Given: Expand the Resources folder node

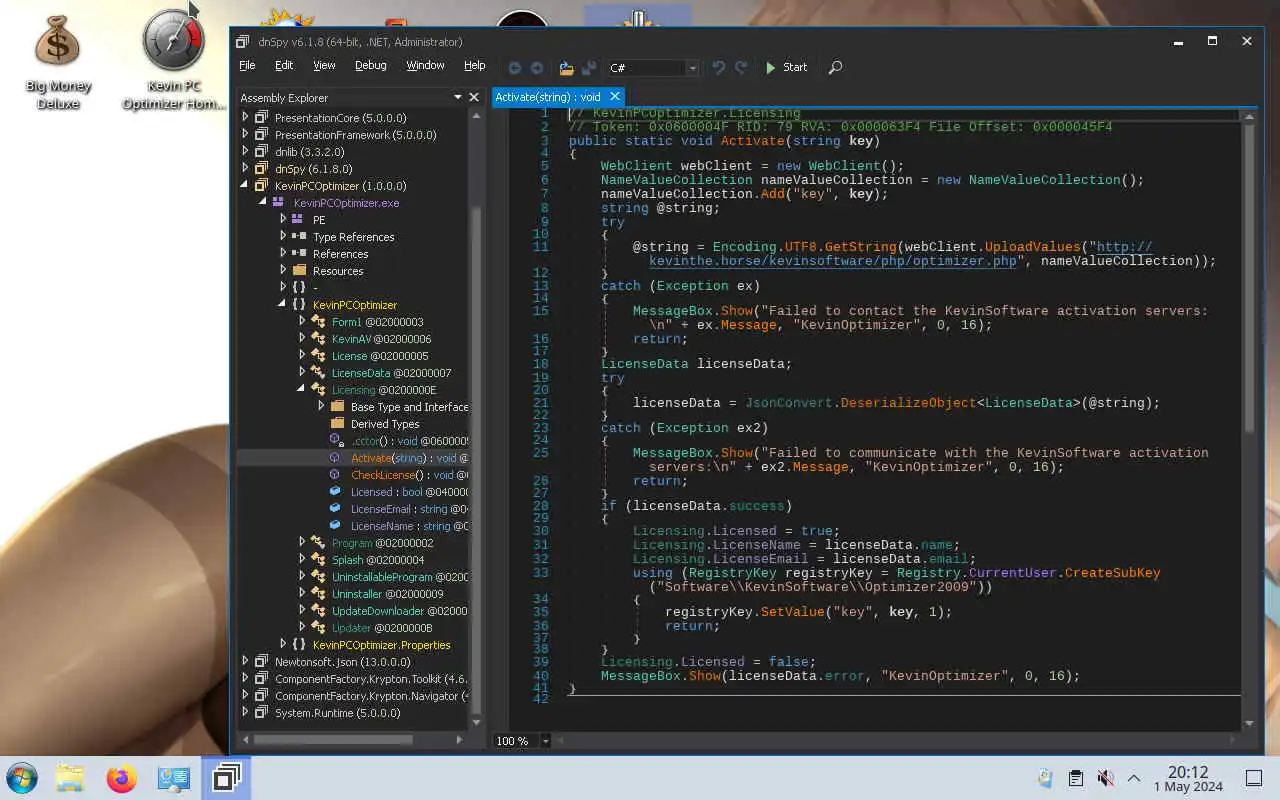Looking at the screenshot, I should pos(283,271).
